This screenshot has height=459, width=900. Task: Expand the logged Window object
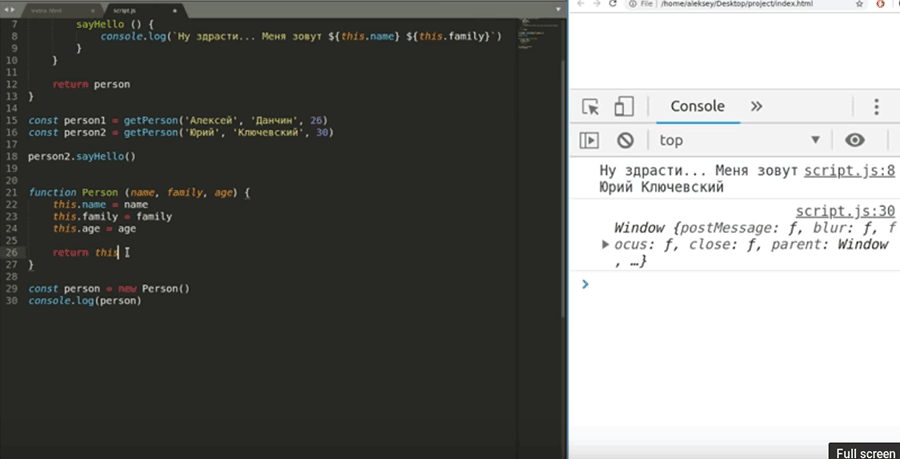(x=605, y=244)
